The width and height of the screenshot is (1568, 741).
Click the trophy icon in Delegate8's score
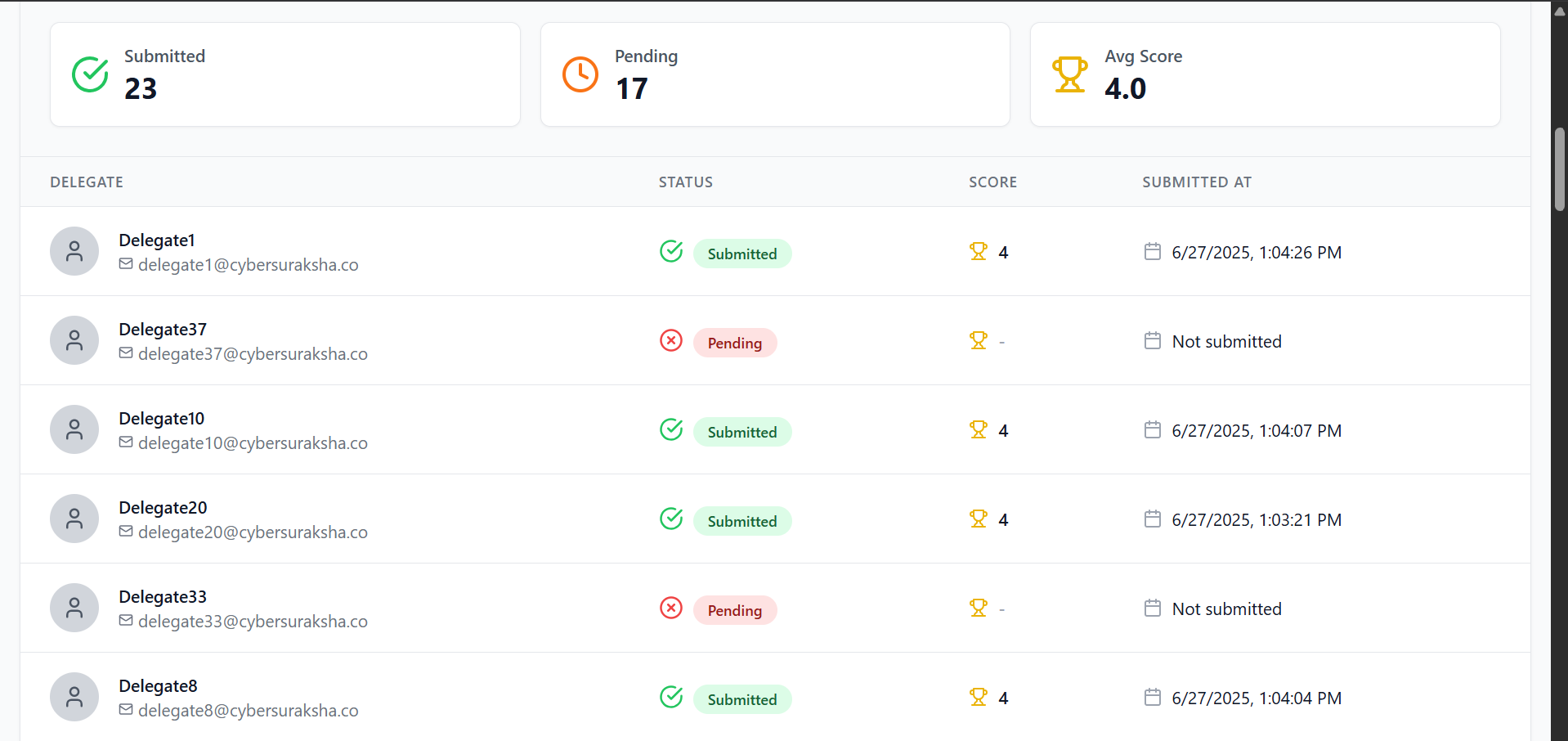click(979, 697)
